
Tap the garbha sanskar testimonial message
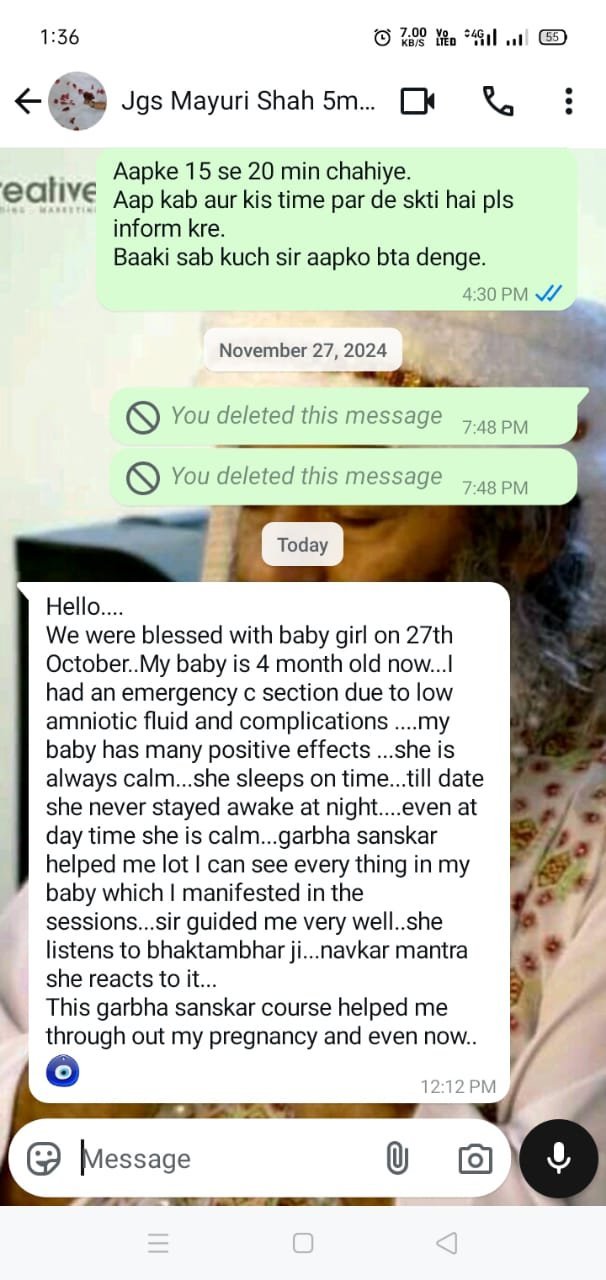[269, 842]
